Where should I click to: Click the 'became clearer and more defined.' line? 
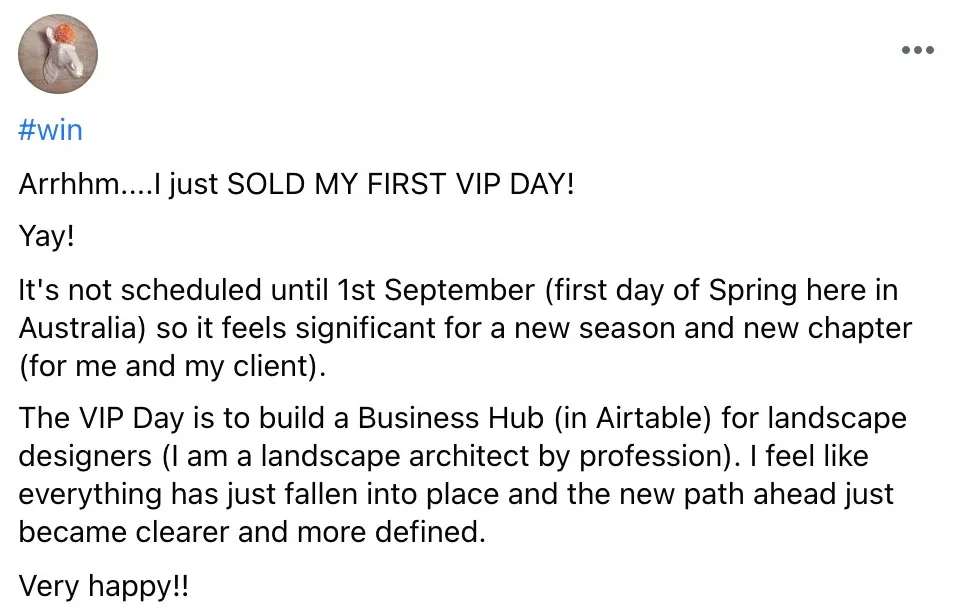(x=252, y=532)
